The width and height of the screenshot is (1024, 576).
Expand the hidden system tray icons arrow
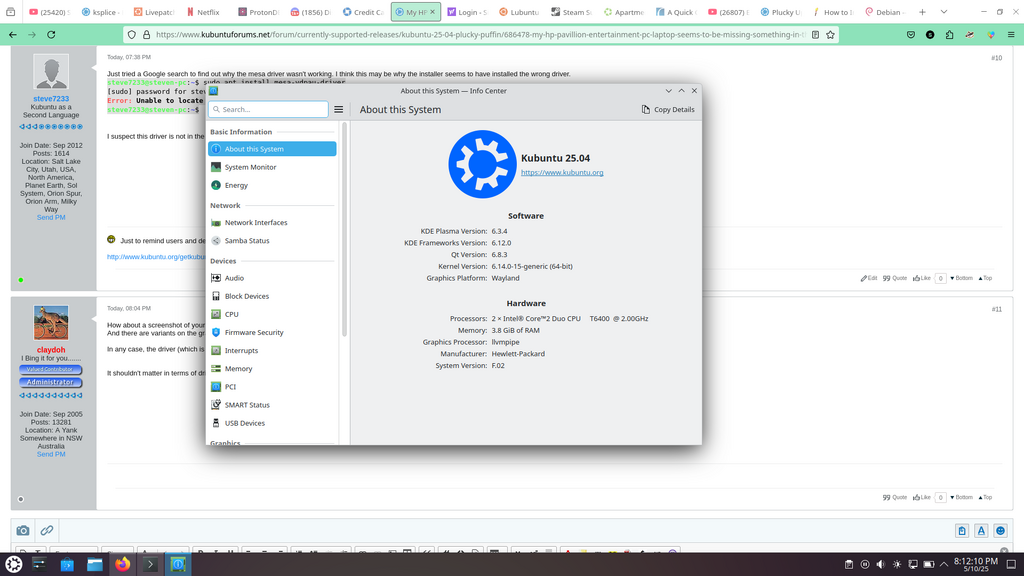944,564
